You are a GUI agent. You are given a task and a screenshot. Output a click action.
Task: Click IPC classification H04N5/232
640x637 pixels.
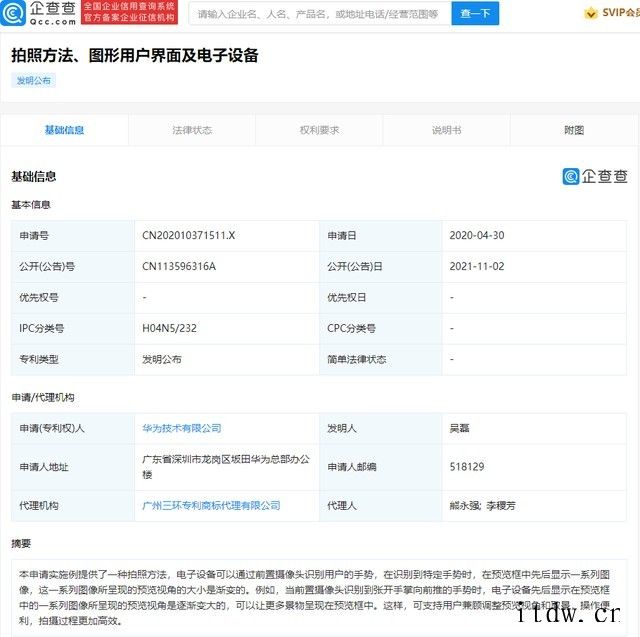pyautogui.click(x=169, y=328)
